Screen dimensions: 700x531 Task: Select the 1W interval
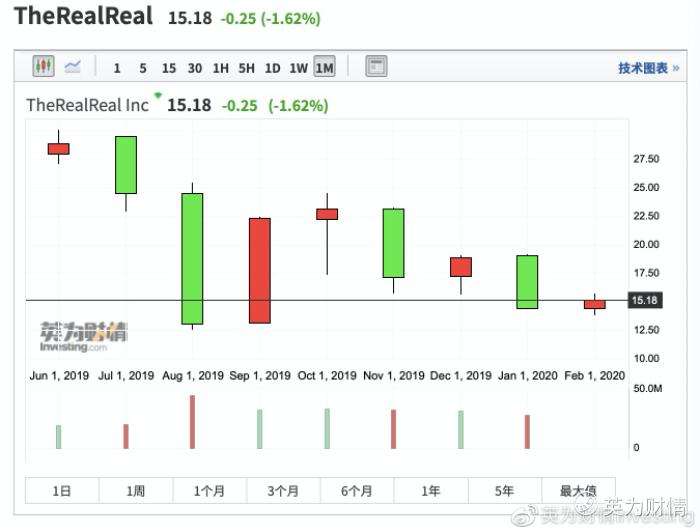point(298,68)
